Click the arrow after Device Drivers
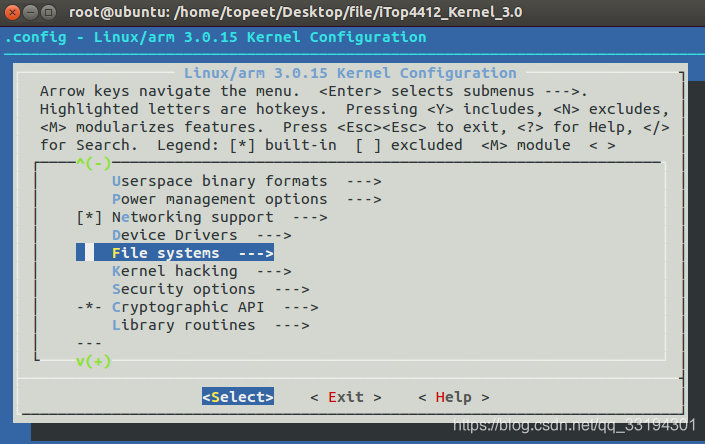Screen dimensions: 705x444 tap(274, 235)
